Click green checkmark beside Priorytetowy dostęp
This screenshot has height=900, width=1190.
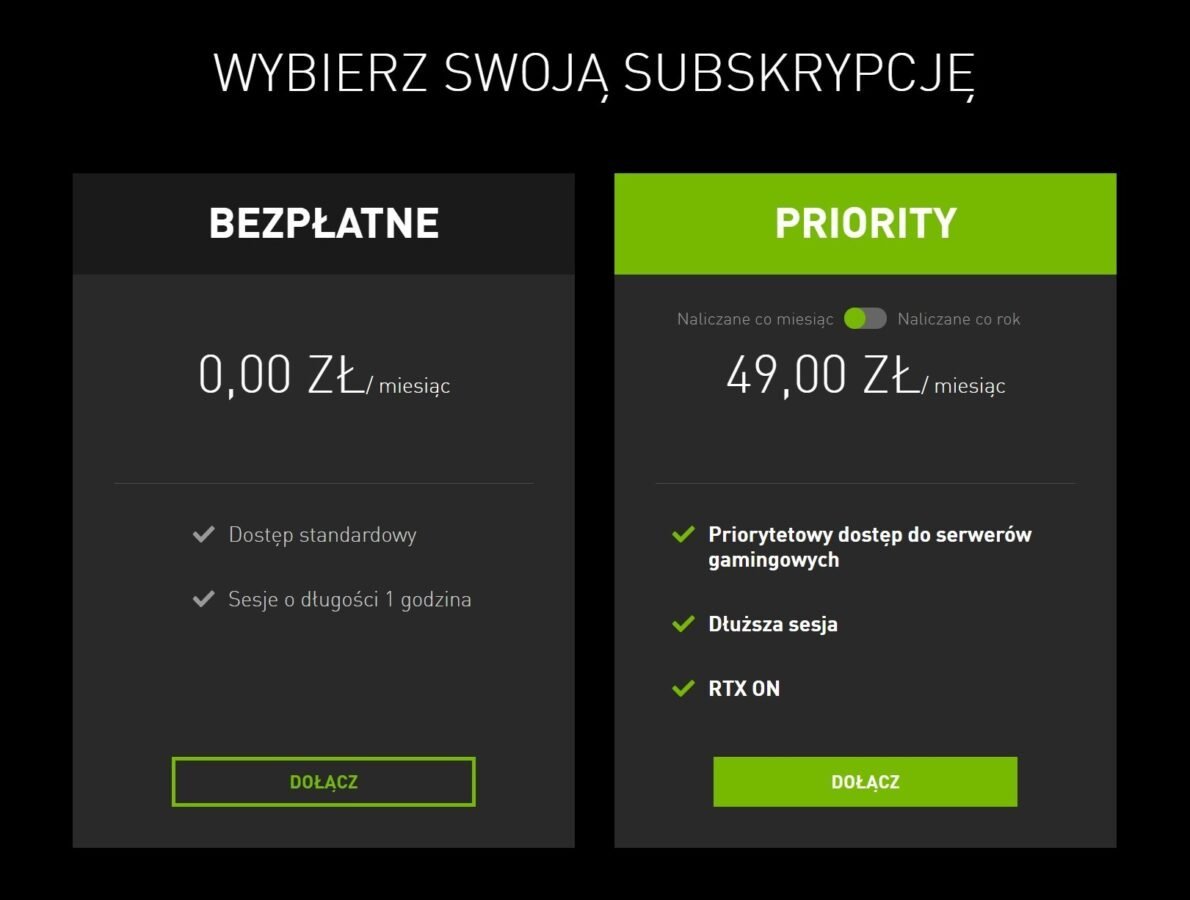(x=683, y=534)
